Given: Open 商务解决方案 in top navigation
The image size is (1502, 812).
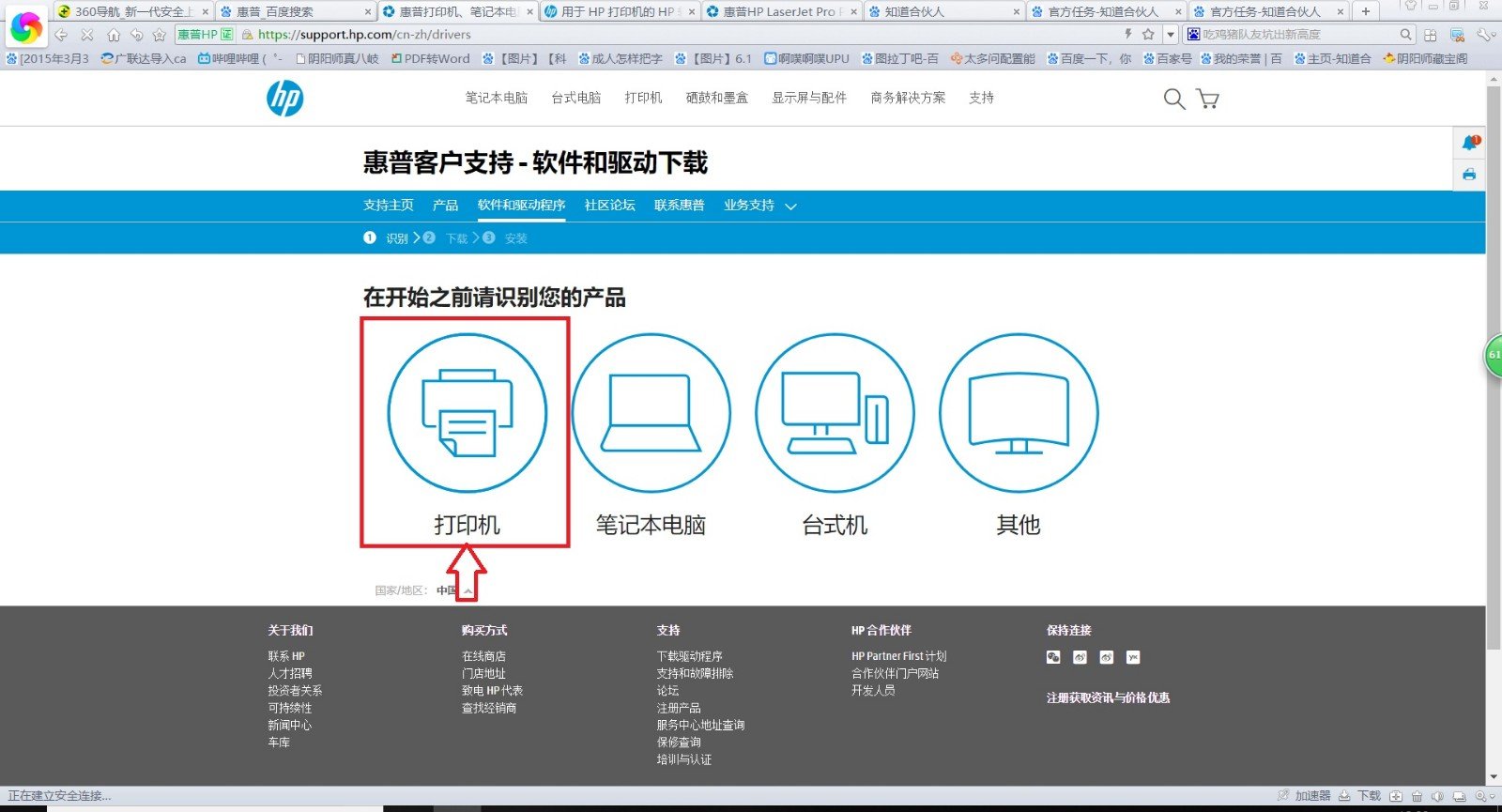Looking at the screenshot, I should [908, 98].
